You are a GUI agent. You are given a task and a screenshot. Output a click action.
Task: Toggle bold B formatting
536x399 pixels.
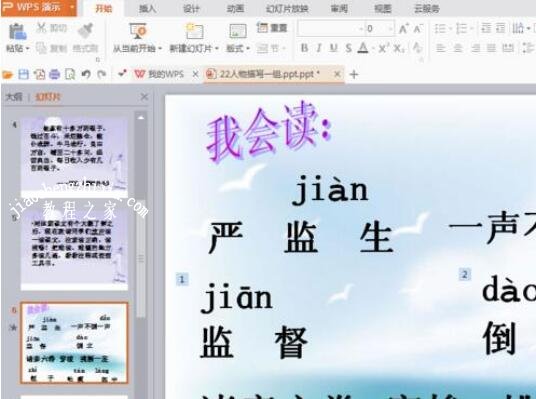(304, 48)
